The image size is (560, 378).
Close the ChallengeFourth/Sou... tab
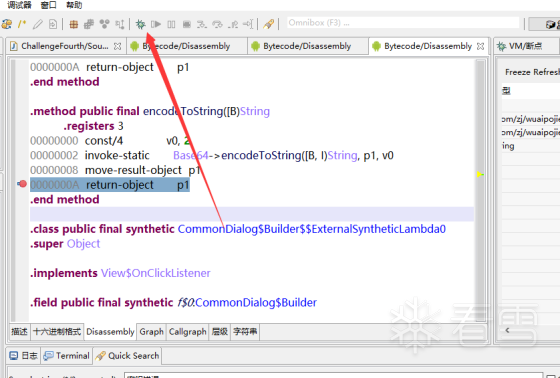pos(118,46)
